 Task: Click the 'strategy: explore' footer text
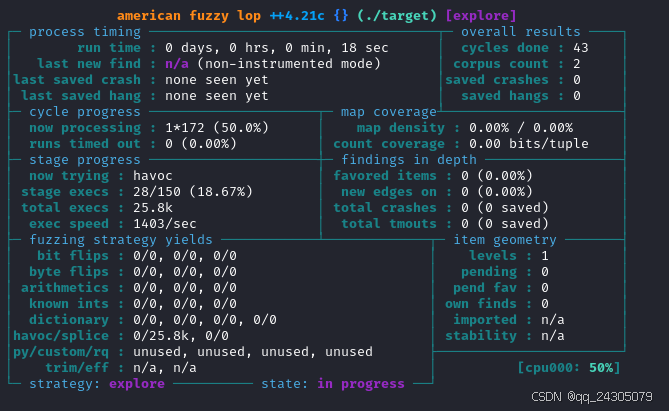(x=97, y=384)
